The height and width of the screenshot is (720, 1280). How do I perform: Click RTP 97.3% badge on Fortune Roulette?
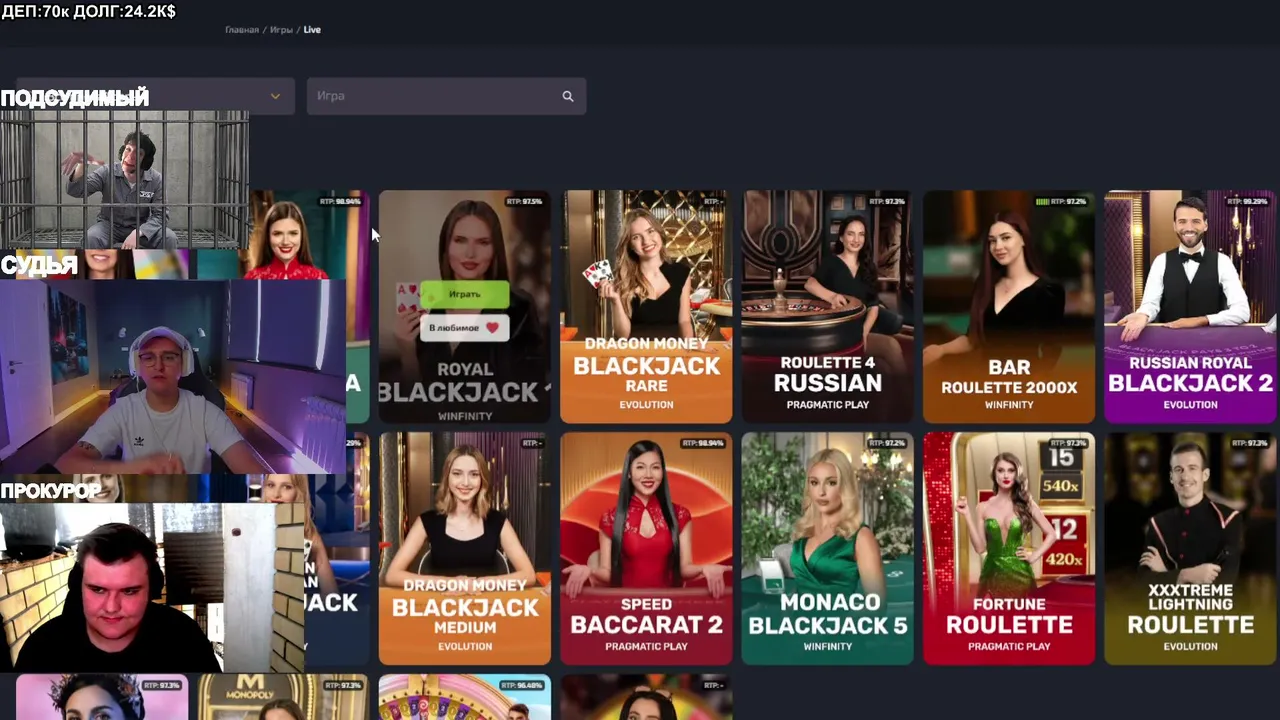(x=1068, y=443)
